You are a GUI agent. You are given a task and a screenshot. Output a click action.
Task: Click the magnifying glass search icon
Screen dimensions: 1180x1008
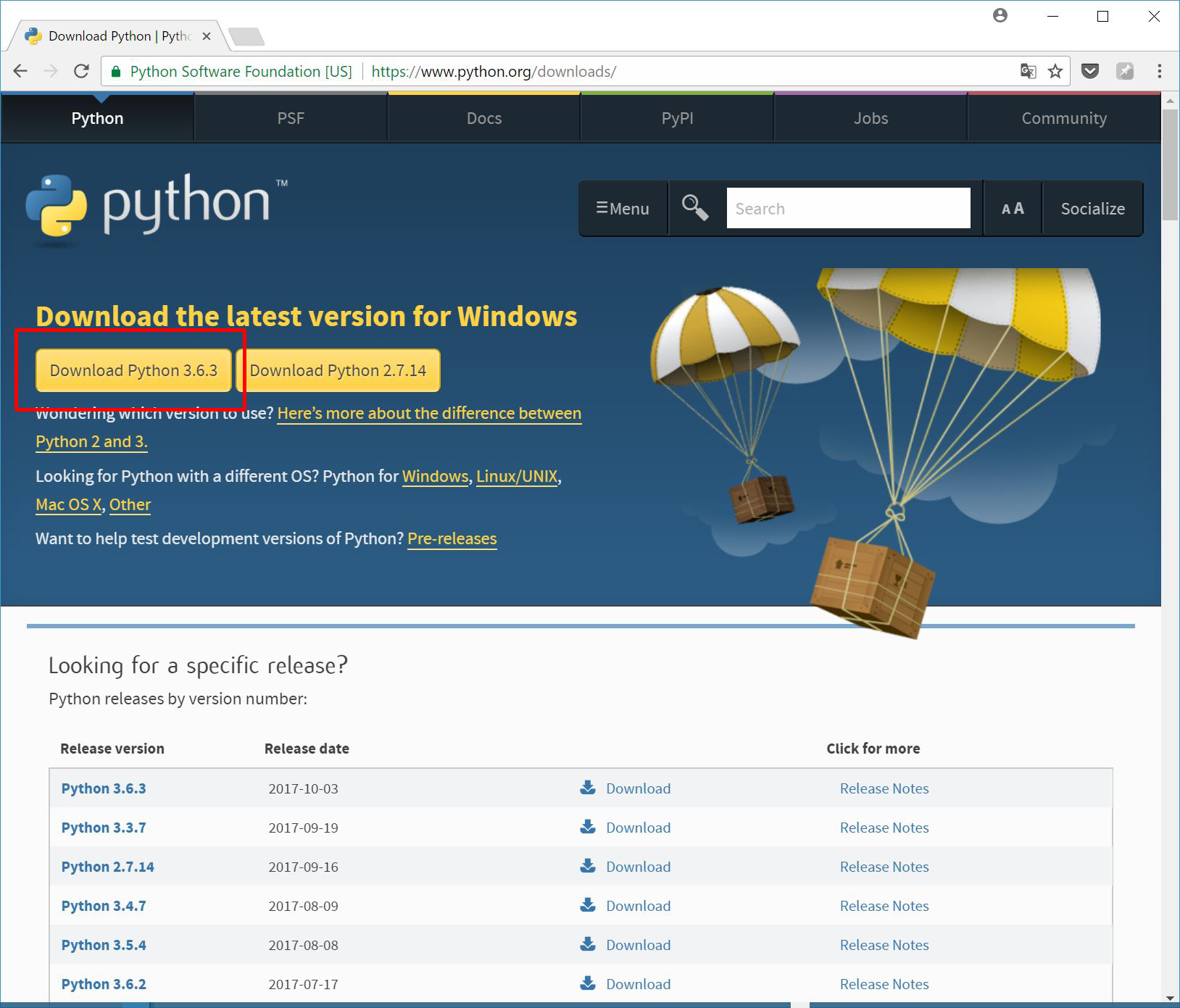(695, 208)
